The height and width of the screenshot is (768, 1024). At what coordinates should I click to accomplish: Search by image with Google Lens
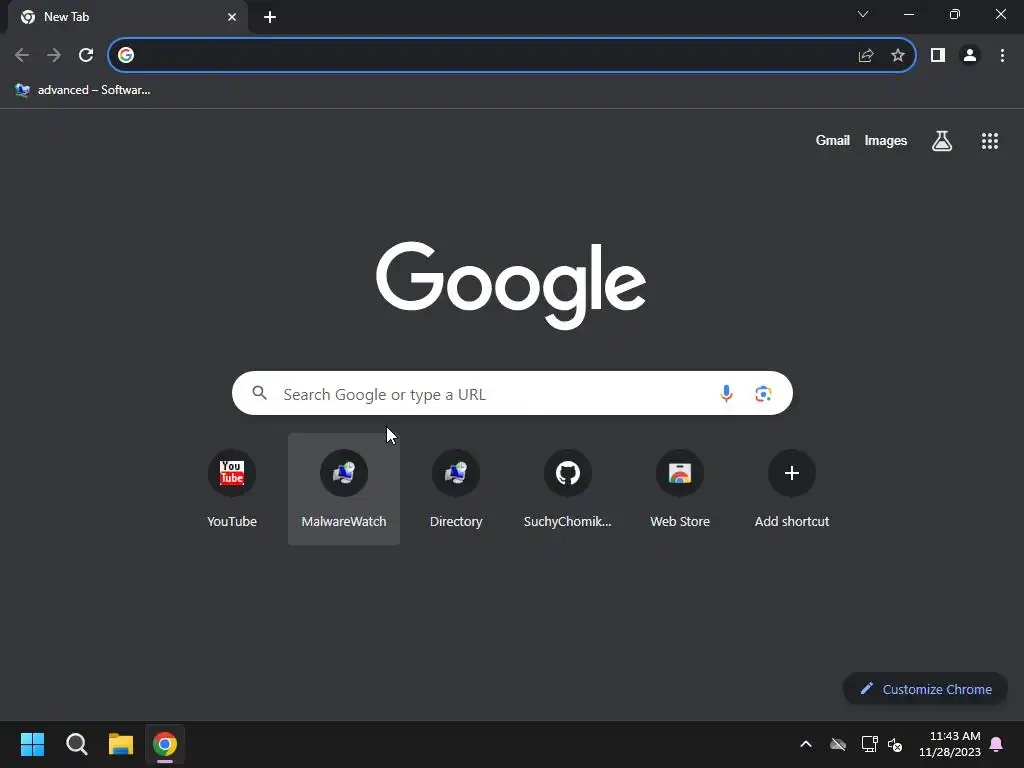[x=763, y=393]
